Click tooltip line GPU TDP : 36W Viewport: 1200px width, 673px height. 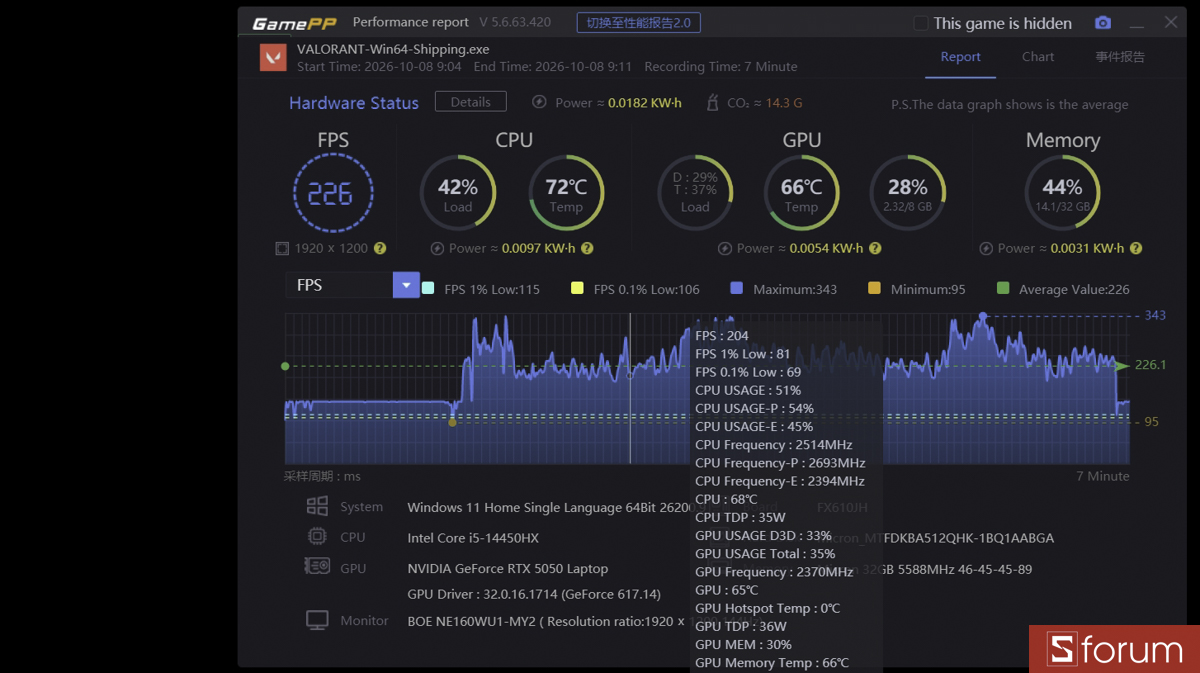coord(741,626)
